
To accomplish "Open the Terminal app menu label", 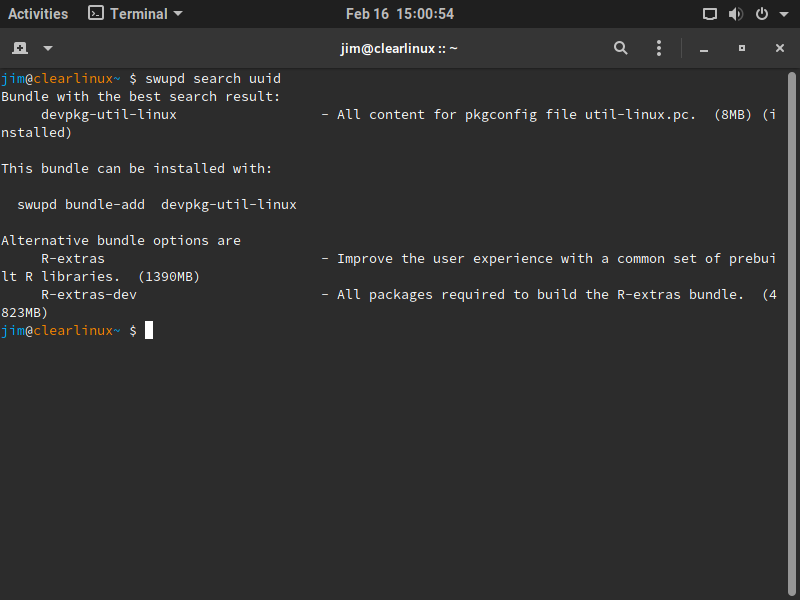I will (x=139, y=14).
